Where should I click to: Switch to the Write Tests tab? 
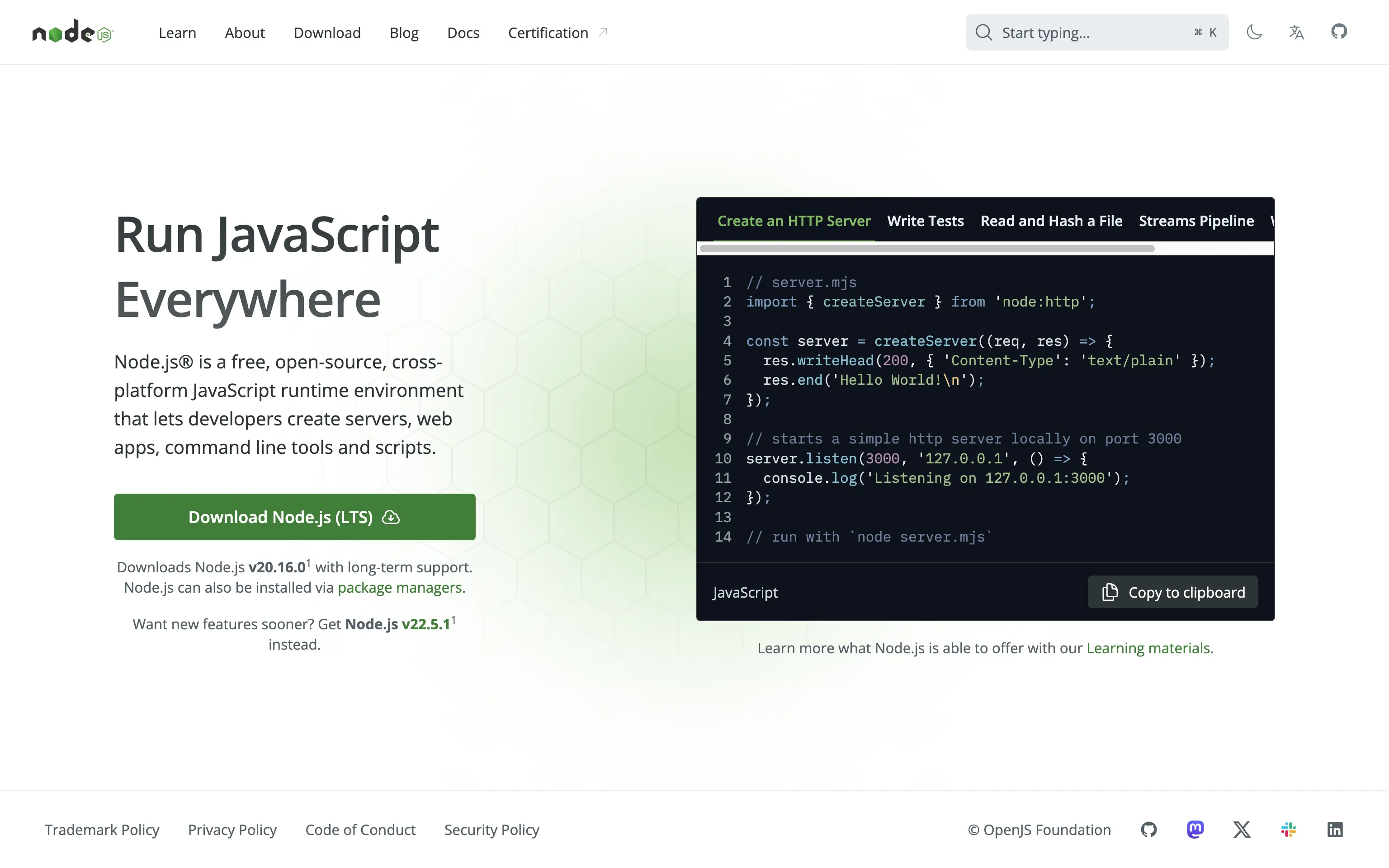click(925, 221)
